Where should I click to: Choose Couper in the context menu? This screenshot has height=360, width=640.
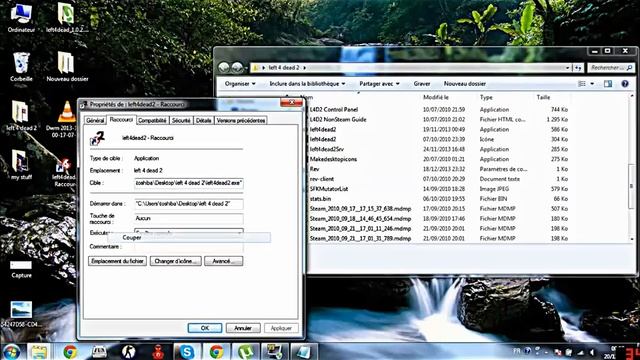click(x=189, y=238)
